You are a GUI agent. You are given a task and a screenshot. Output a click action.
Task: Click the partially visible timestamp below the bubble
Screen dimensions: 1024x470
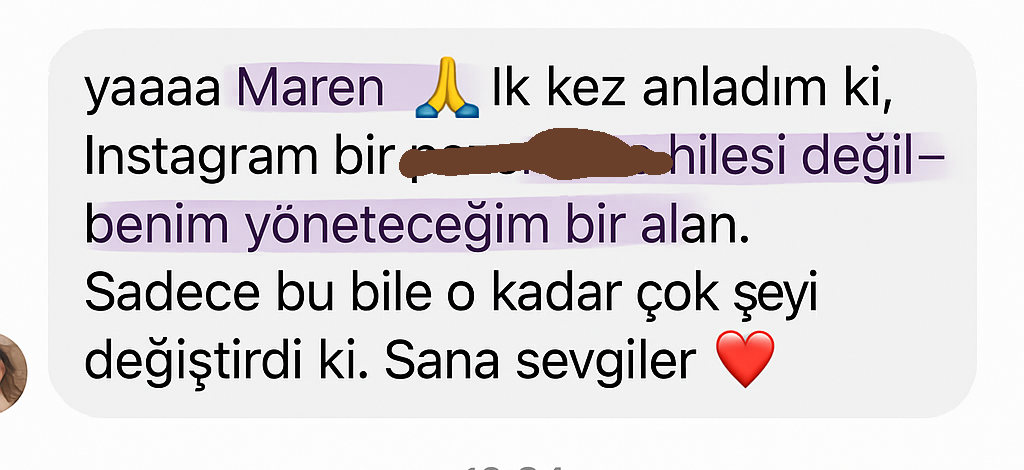click(x=514, y=466)
